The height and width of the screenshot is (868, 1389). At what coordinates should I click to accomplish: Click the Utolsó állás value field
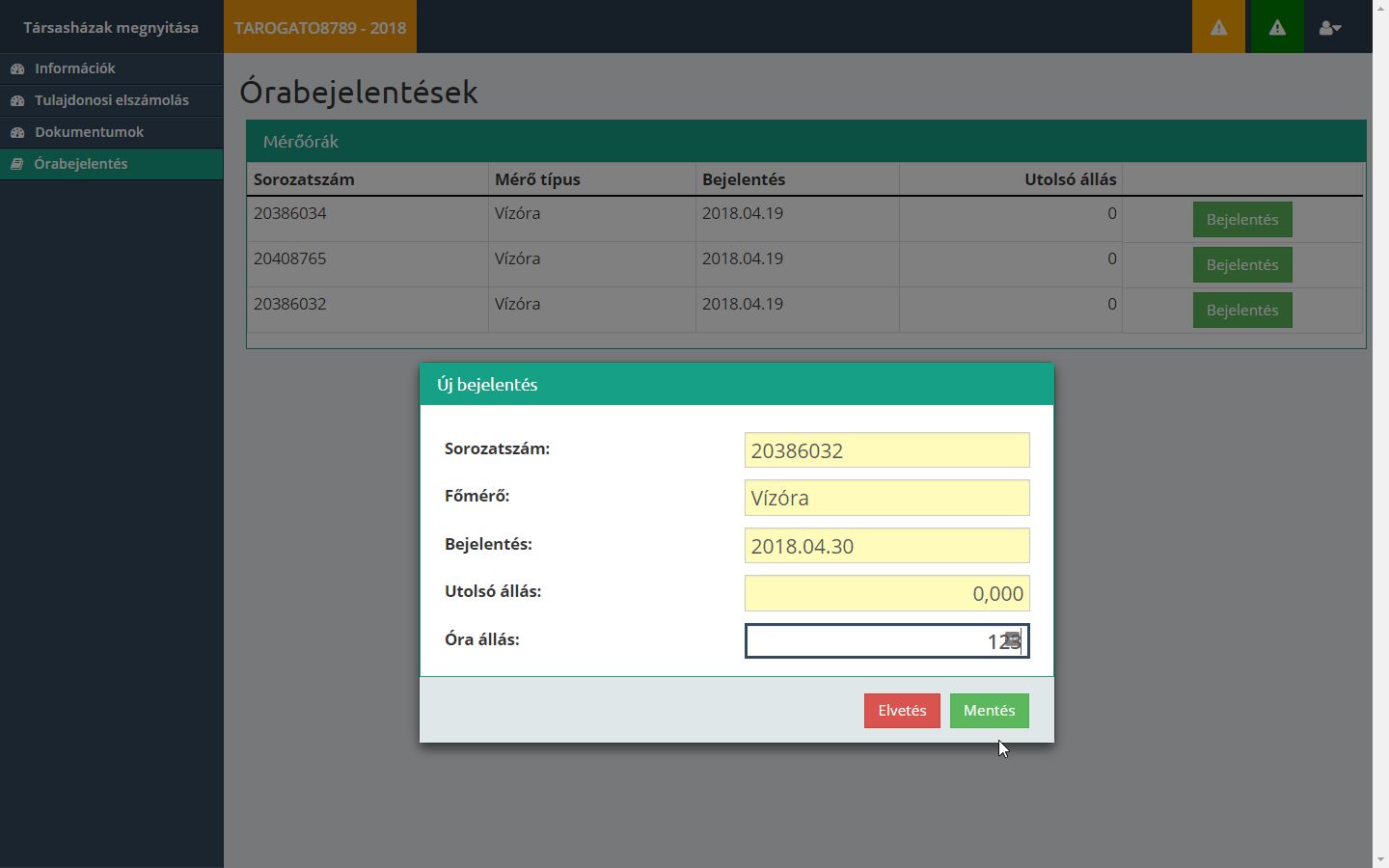tap(885, 593)
